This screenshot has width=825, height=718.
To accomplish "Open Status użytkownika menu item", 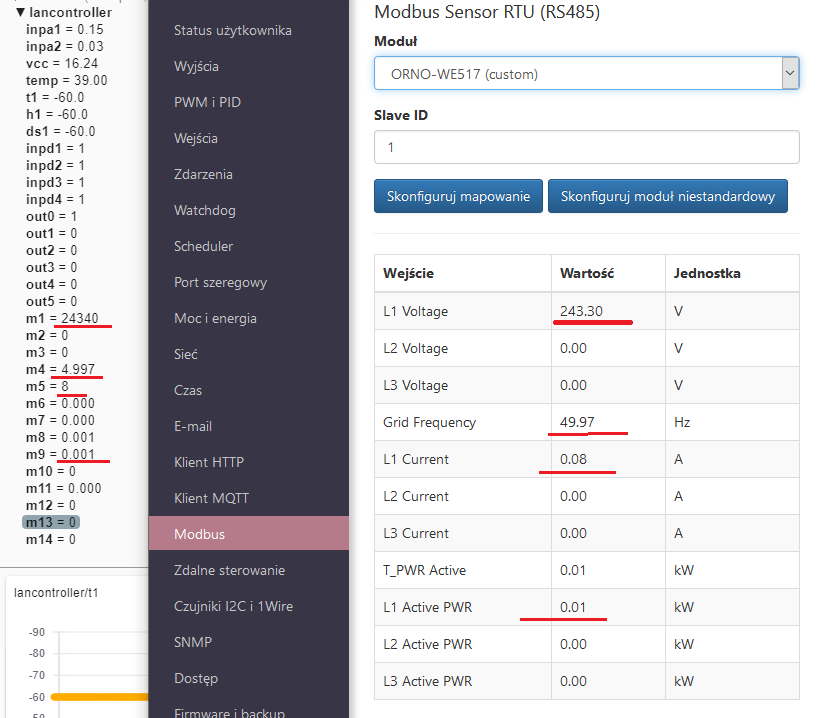I will [x=233, y=30].
